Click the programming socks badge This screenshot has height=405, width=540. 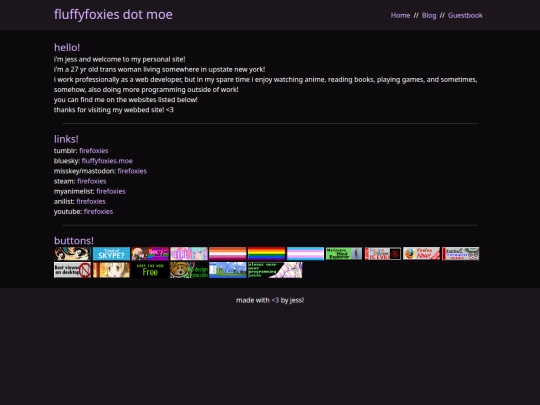[x=275, y=270]
